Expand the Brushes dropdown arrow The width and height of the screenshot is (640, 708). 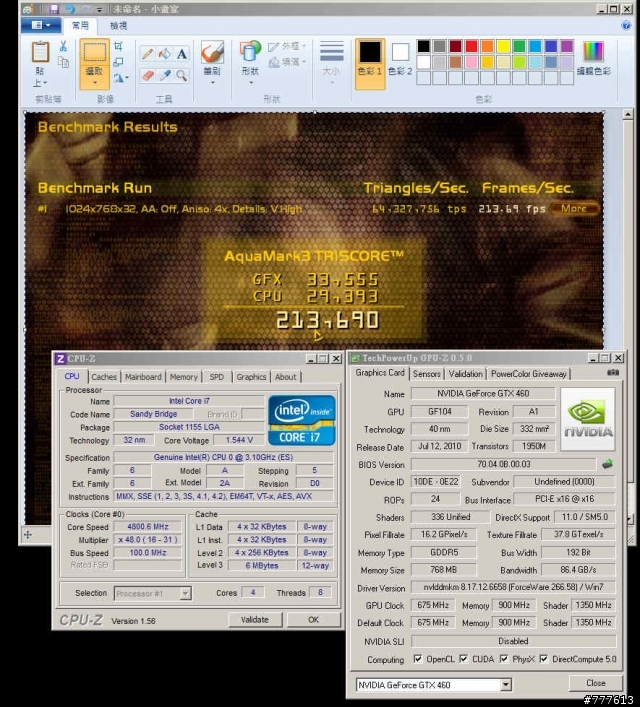(212, 83)
